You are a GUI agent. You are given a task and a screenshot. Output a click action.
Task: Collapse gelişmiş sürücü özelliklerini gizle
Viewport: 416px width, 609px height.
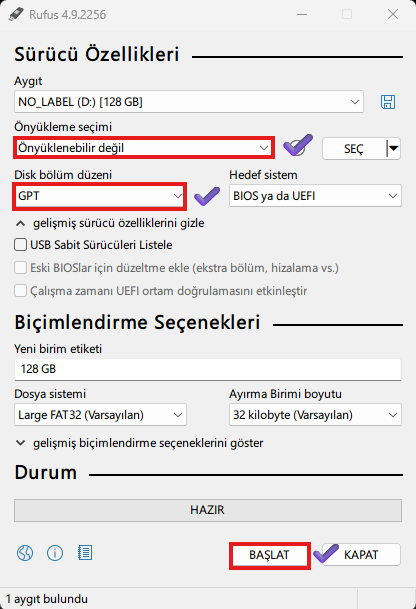point(110,223)
